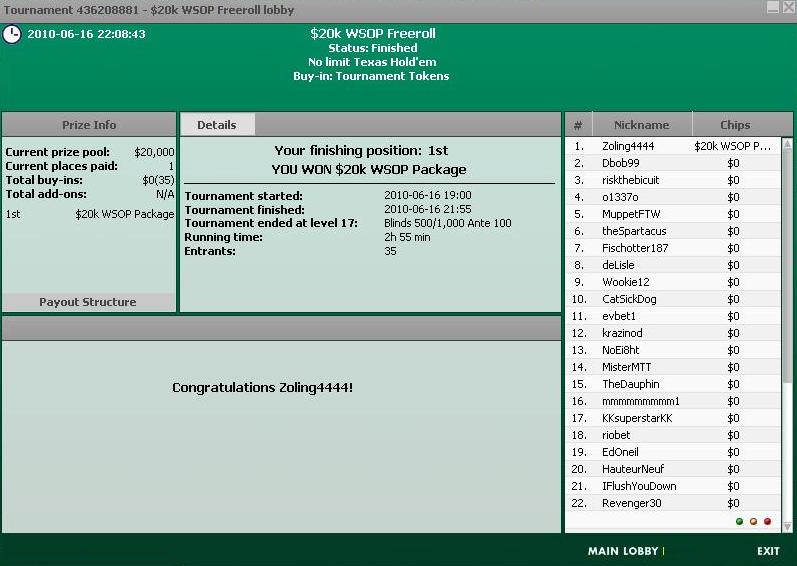This screenshot has width=797, height=566.
Task: Sort players by Chips column header
Action: (735, 125)
